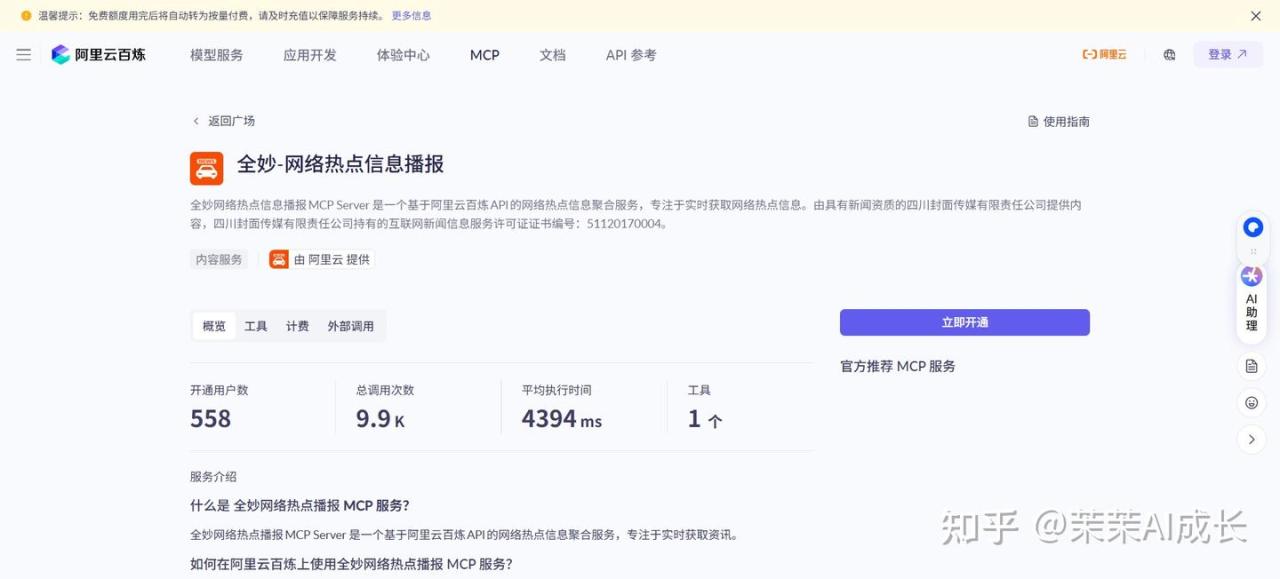
Task: Click the globe language icon
Action: (x=1169, y=55)
